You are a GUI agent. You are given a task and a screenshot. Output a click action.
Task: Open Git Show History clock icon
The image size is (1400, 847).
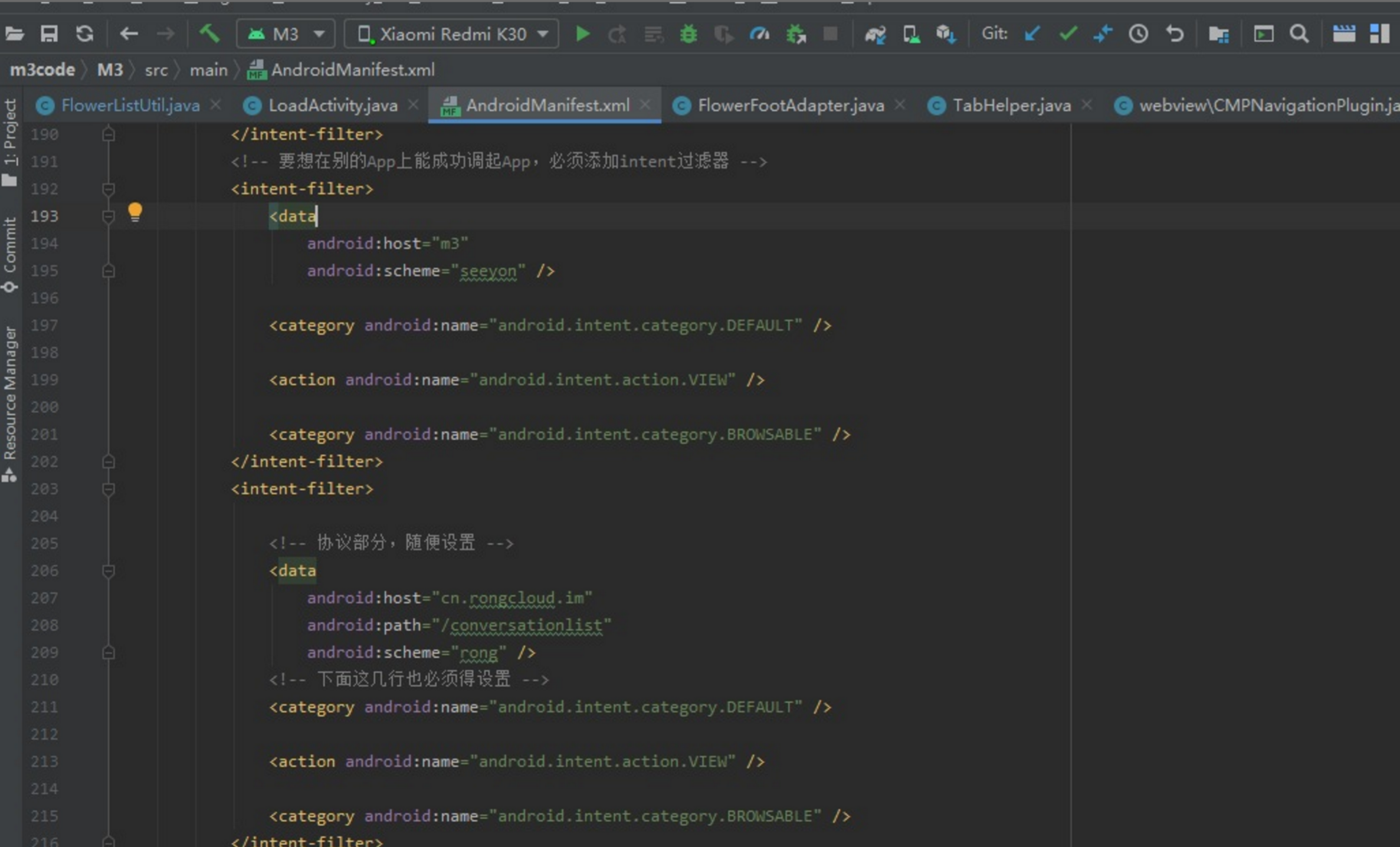[x=1138, y=34]
